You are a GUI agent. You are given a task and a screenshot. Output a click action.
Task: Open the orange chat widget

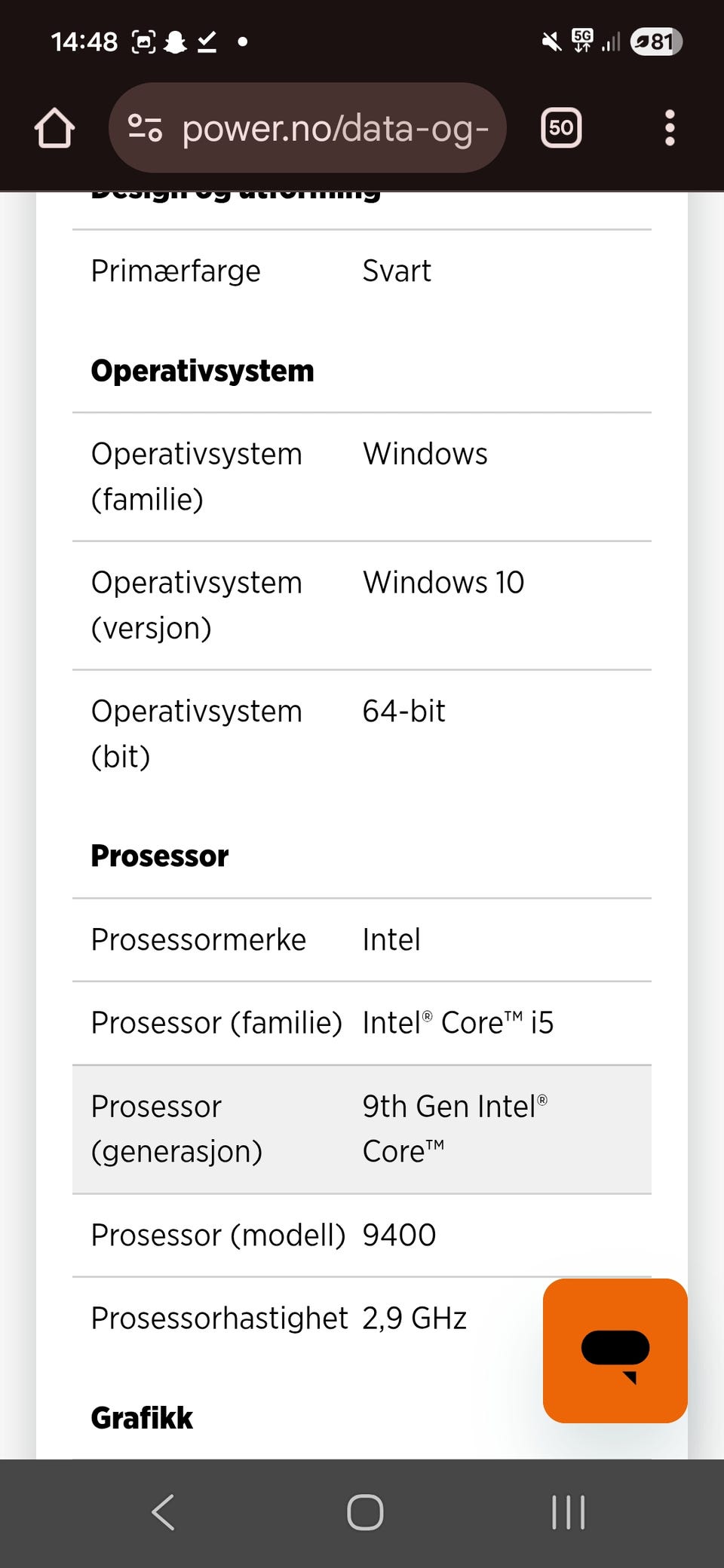pyautogui.click(x=615, y=1350)
